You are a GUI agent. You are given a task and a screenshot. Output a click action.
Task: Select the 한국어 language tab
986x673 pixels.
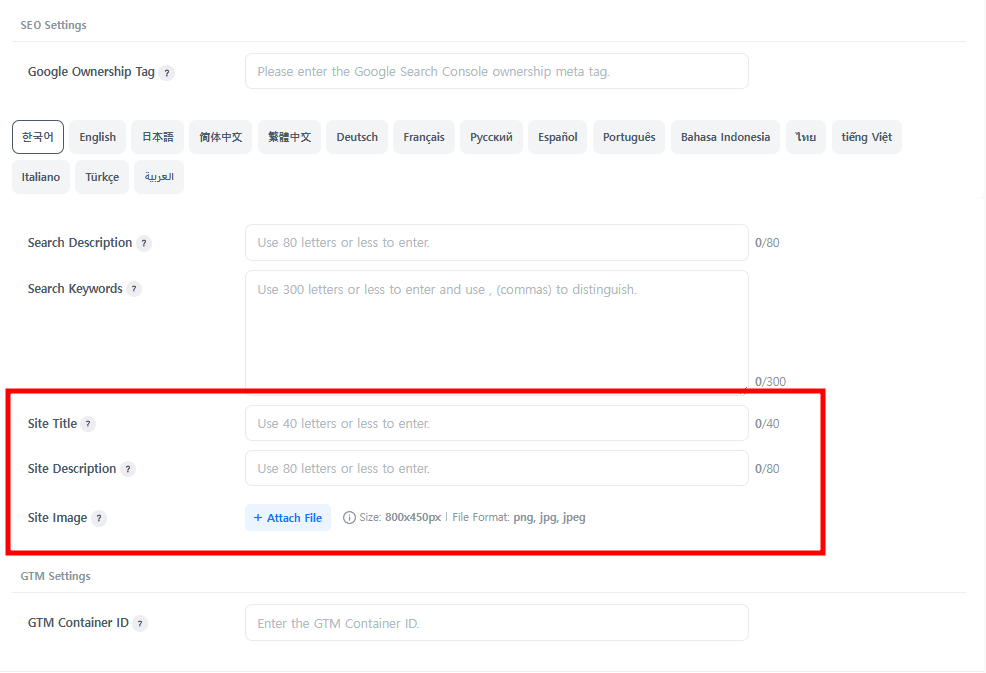(38, 137)
